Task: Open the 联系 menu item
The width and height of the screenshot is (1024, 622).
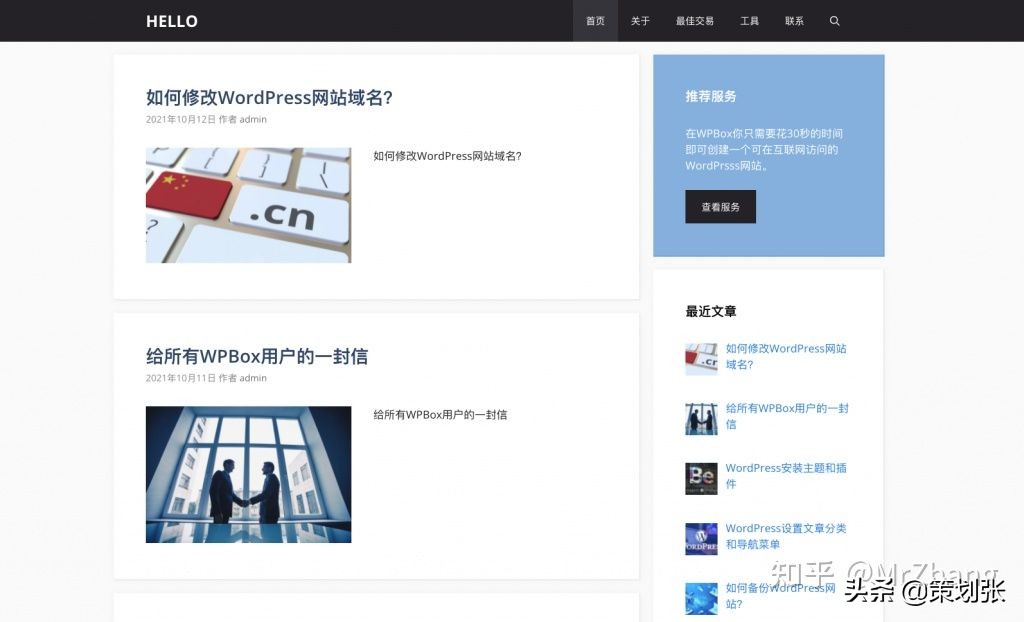Action: pyautogui.click(x=794, y=21)
